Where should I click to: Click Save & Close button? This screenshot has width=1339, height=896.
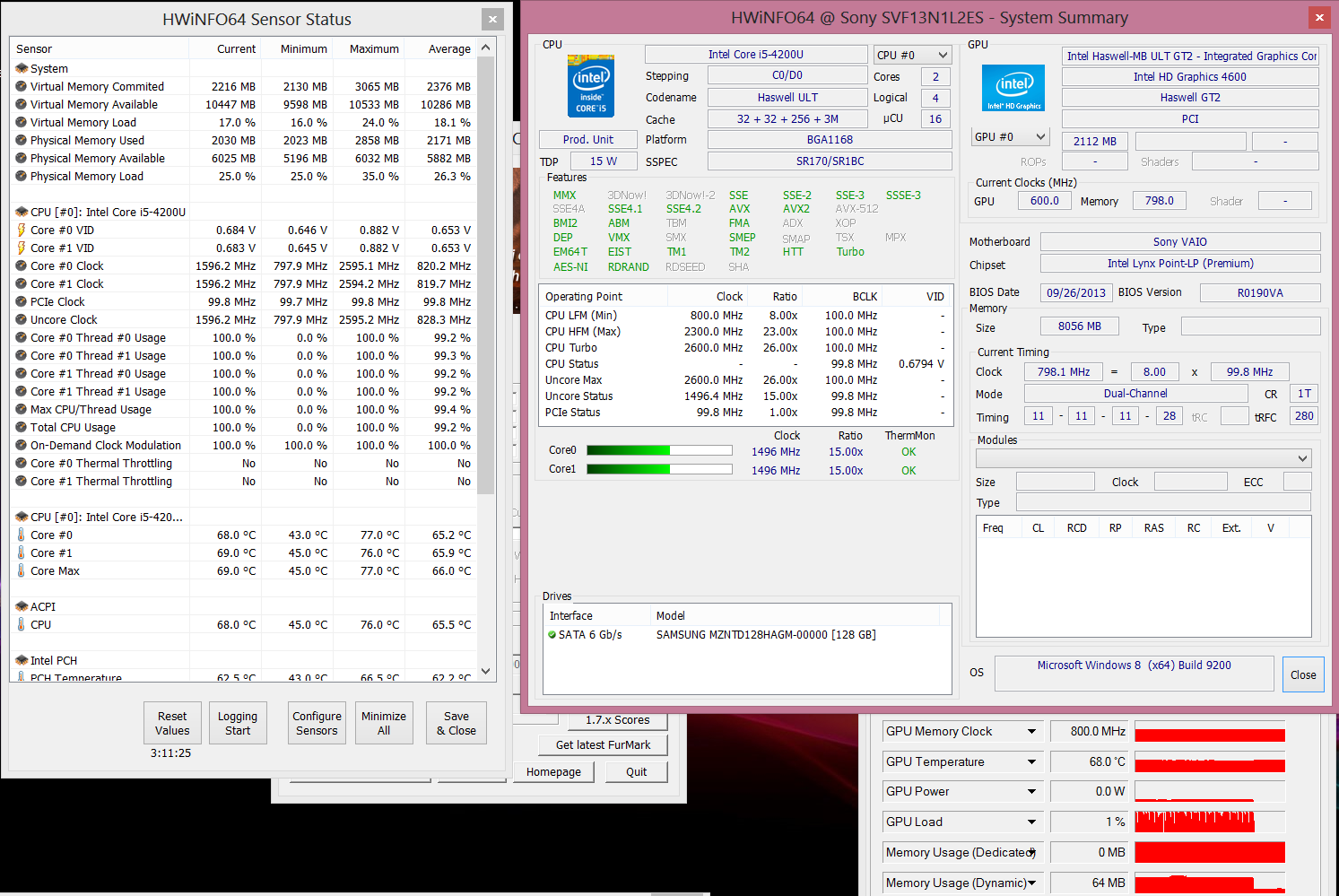tap(456, 723)
